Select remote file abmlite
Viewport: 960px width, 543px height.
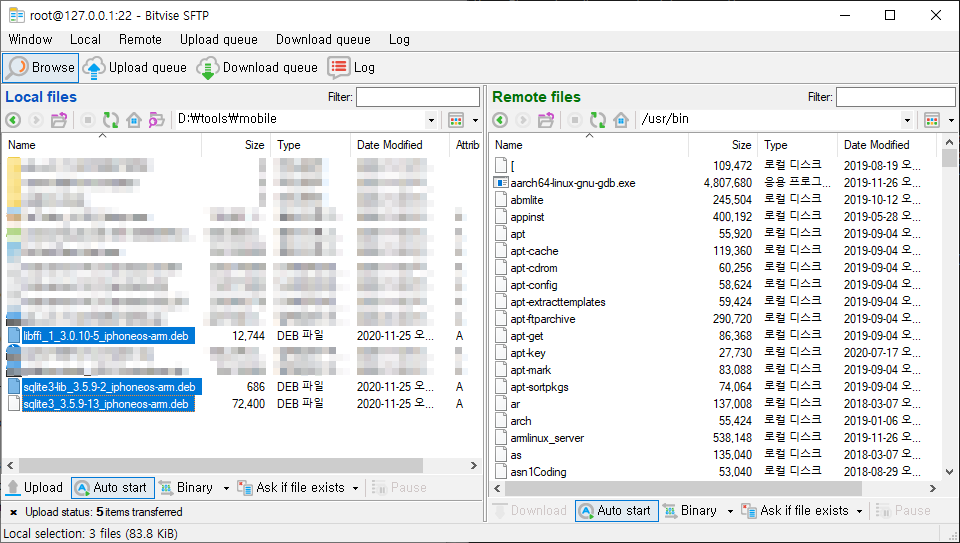tap(527, 200)
